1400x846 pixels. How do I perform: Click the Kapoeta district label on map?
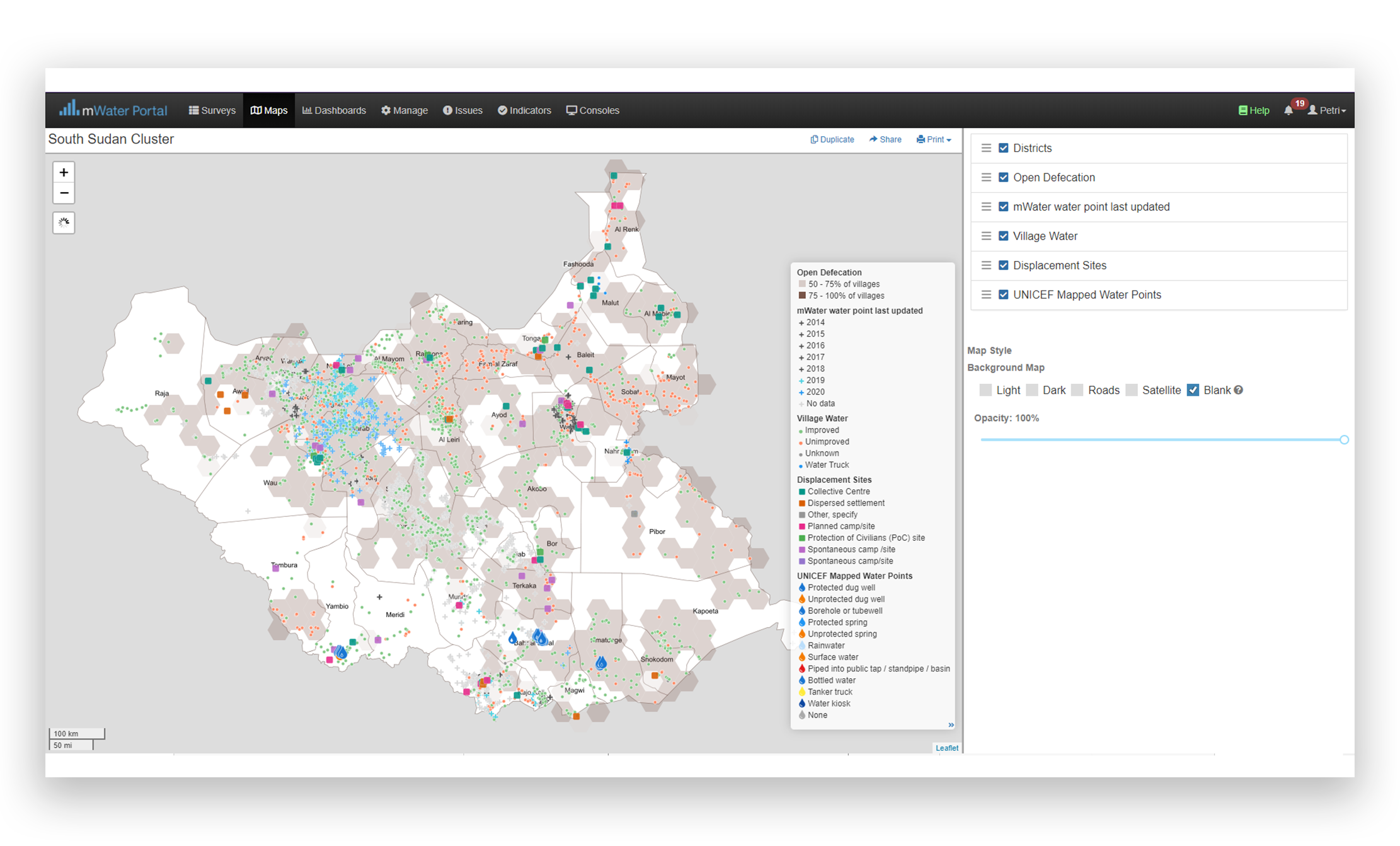click(705, 611)
